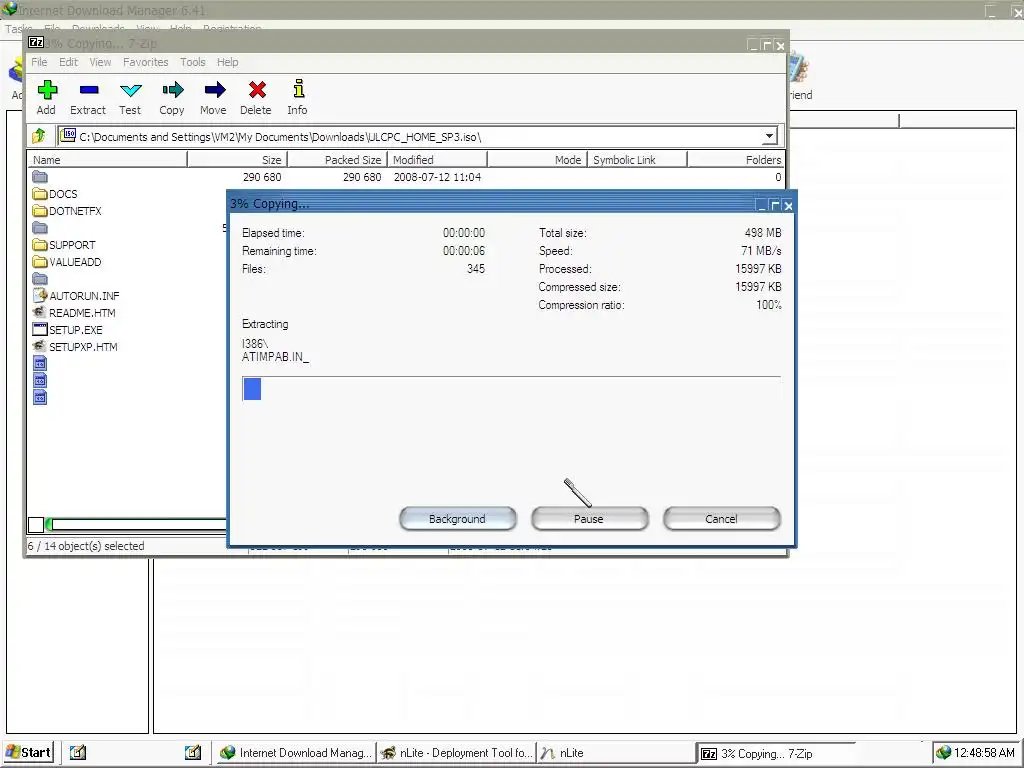1024x768 pixels.
Task: Select the AUTORUN.INF file icon
Action: point(40,295)
